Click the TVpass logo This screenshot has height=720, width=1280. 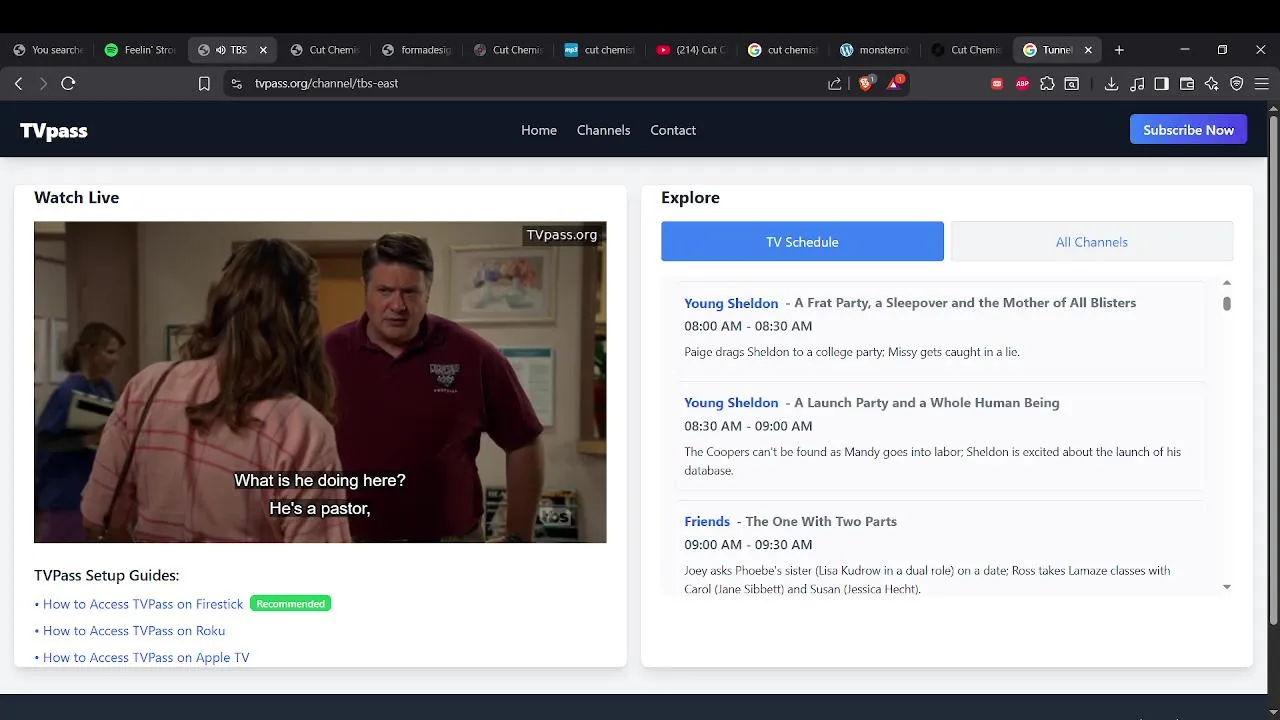click(x=54, y=130)
